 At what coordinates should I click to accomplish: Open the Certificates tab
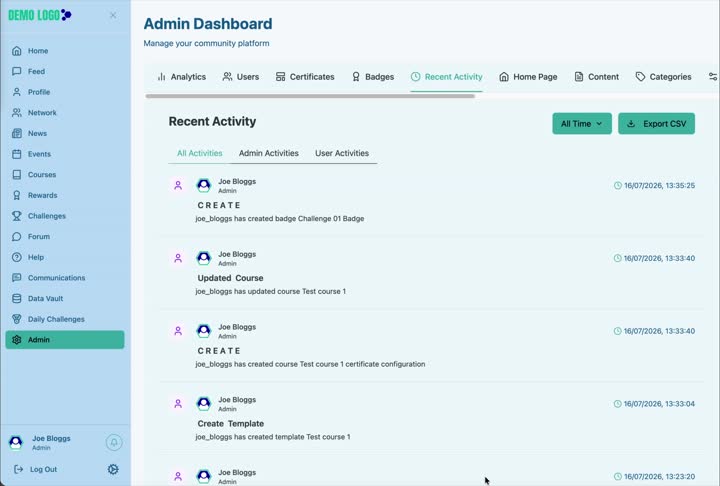[305, 77]
